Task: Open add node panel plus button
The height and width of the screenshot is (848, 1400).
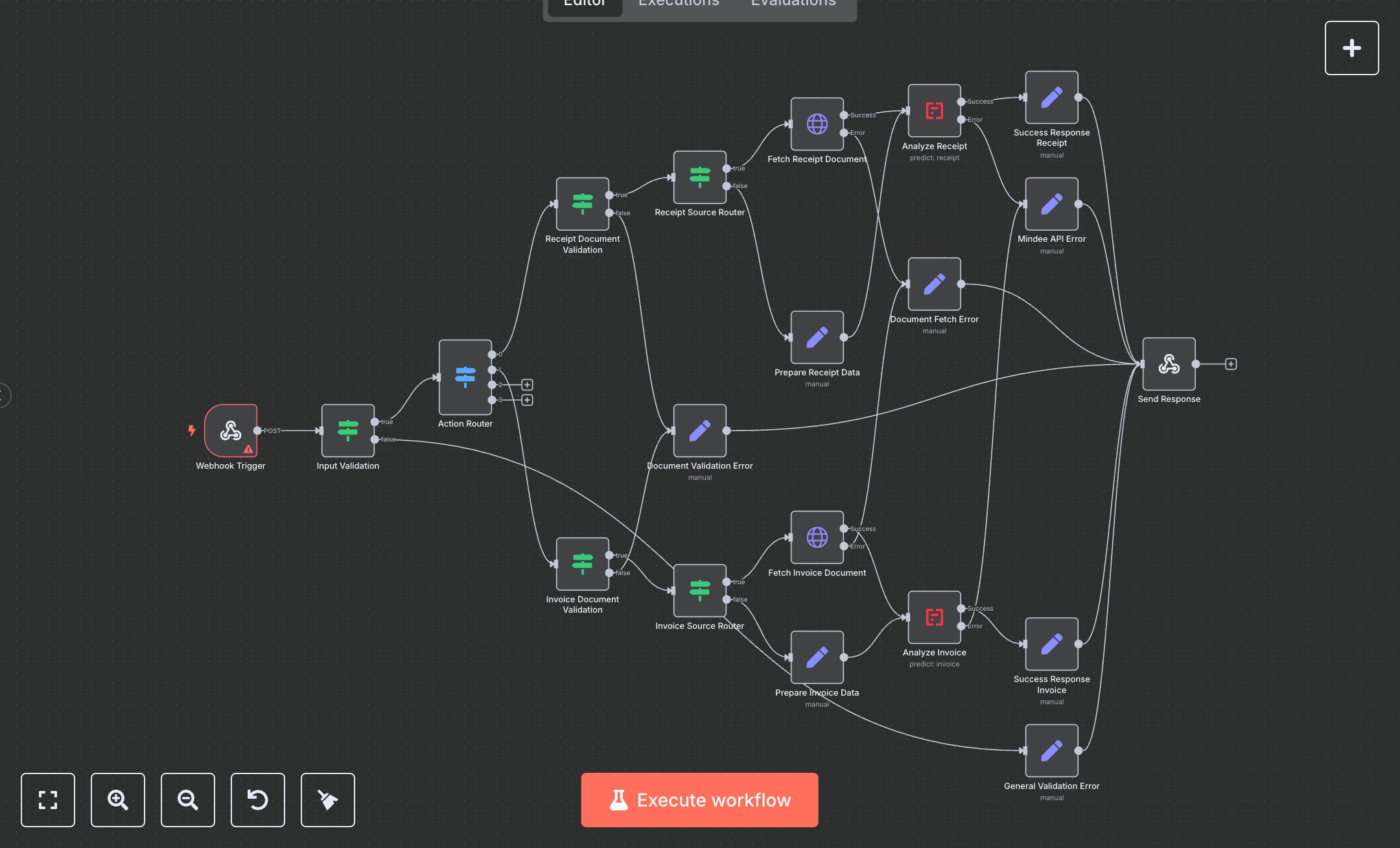Action: (1351, 48)
